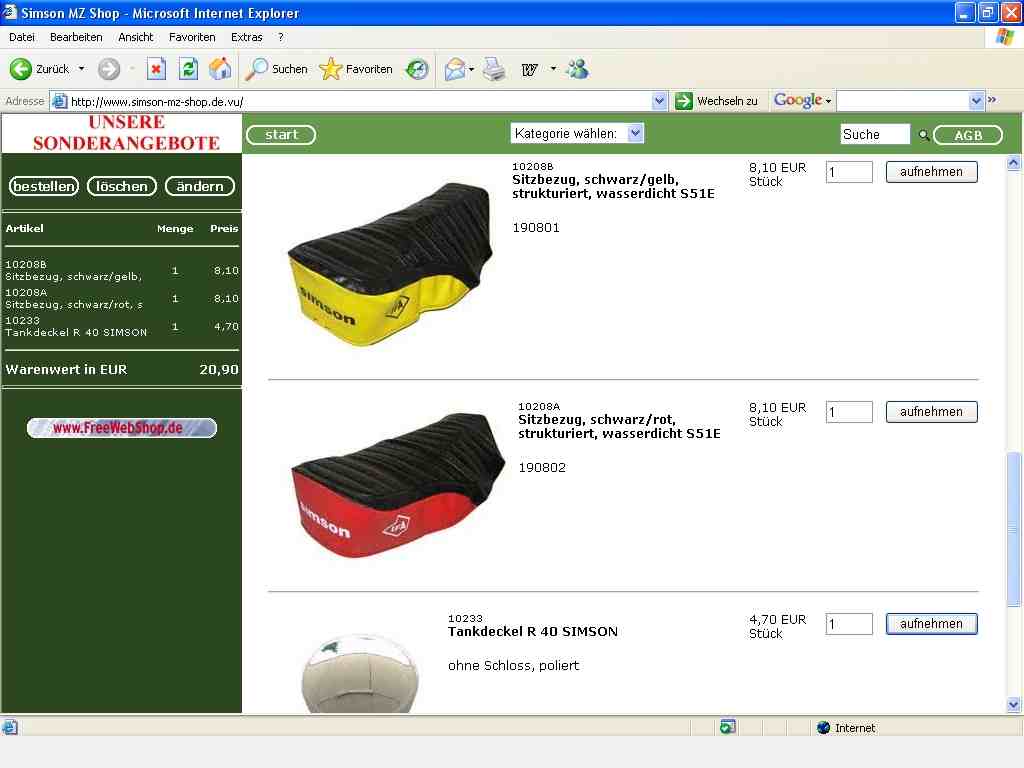The image size is (1024, 768).
Task: Click the Refresh page icon
Action: click(189, 69)
